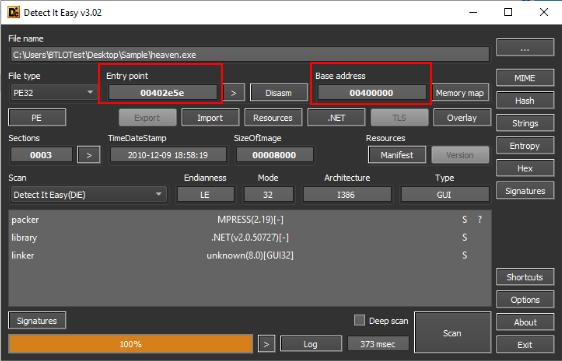Click the SizeOfImage 00008000 field

(274, 155)
